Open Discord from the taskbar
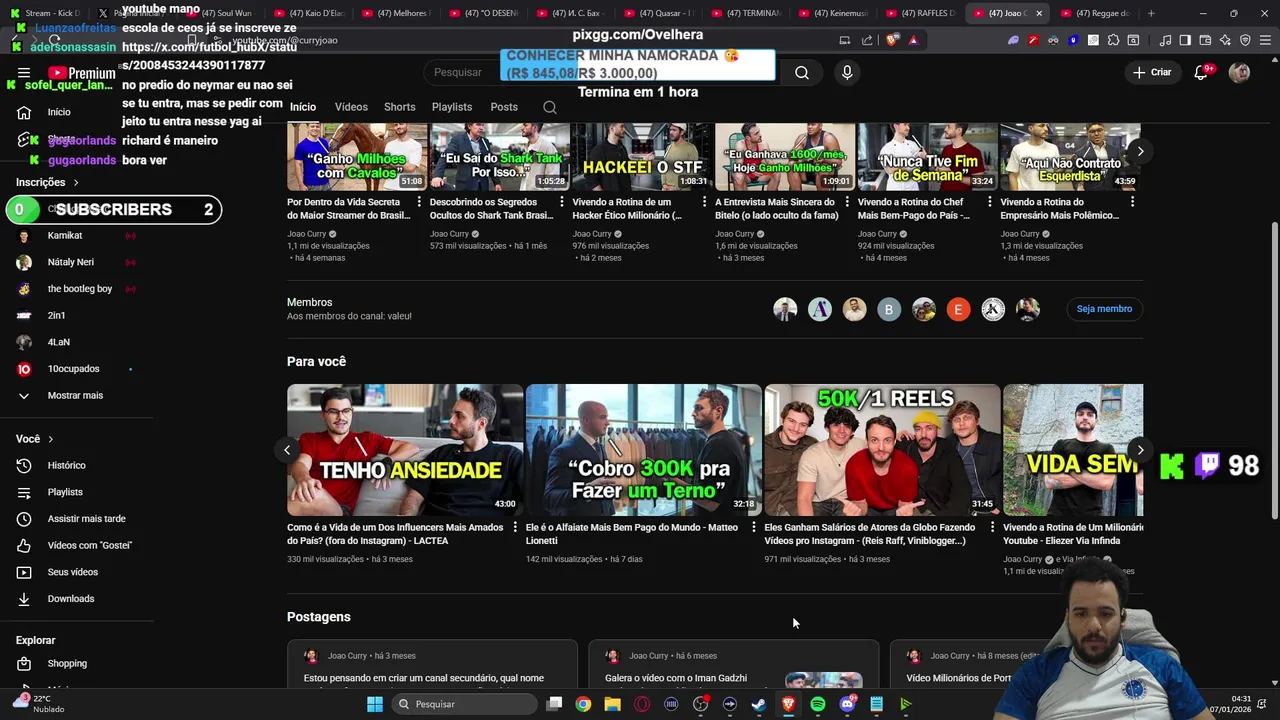The image size is (1280, 720). (847, 704)
